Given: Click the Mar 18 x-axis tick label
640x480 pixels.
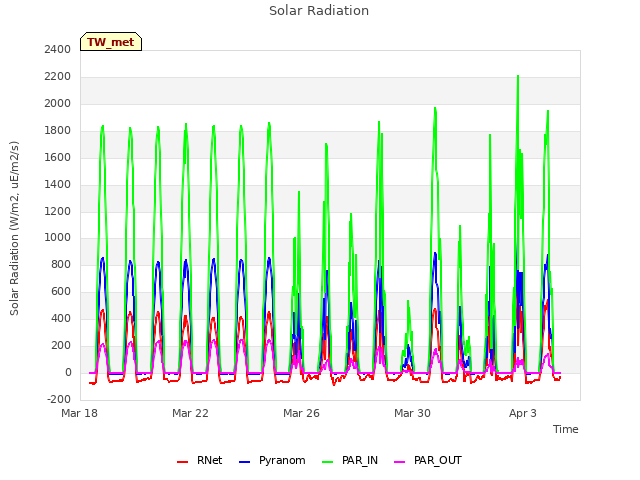Looking at the screenshot, I should click(x=79, y=413).
